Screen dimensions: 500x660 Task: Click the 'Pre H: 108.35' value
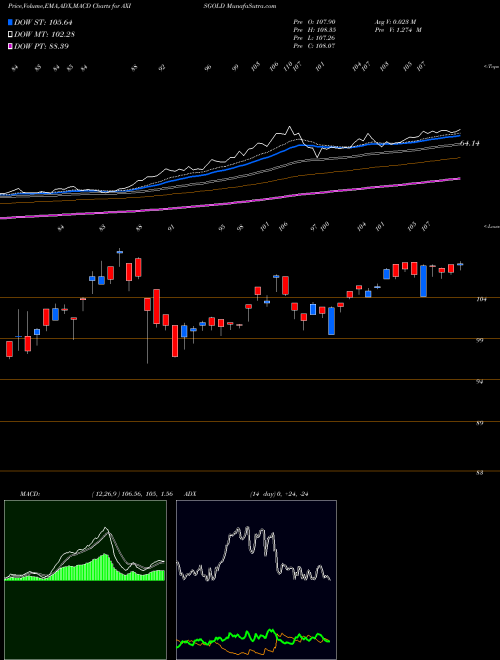314,30
